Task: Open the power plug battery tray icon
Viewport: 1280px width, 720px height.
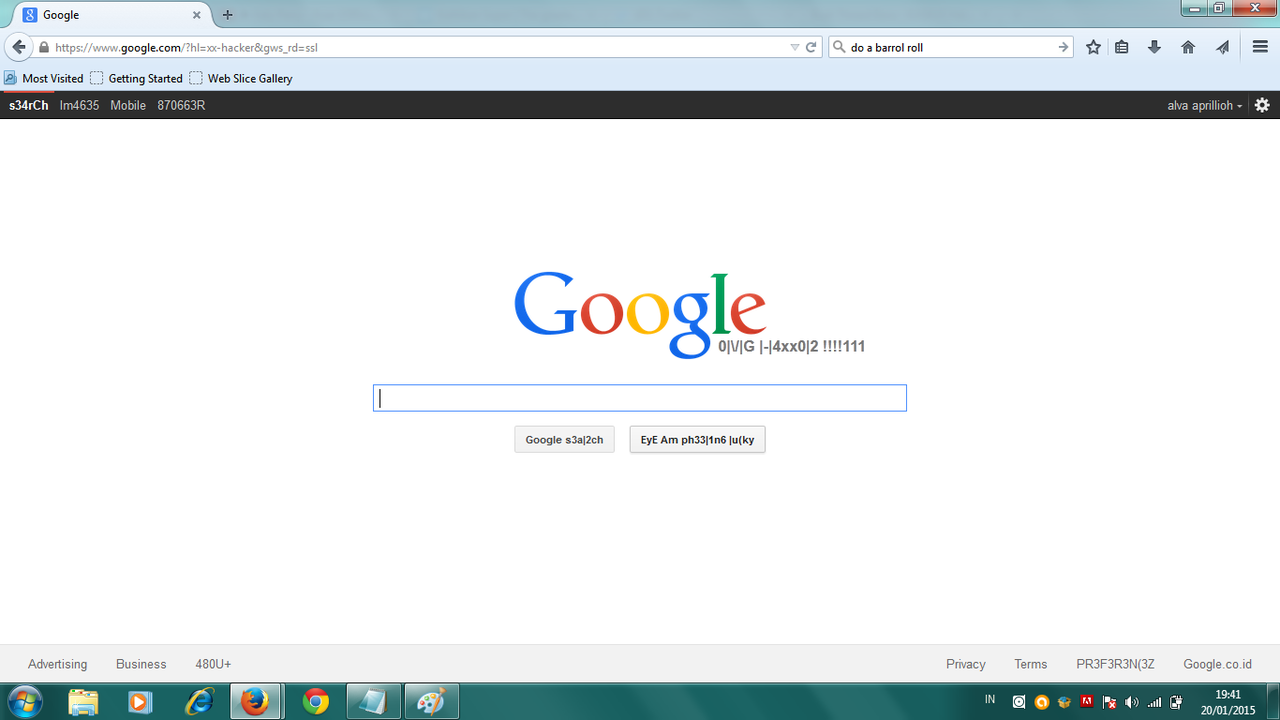Action: [1176, 702]
